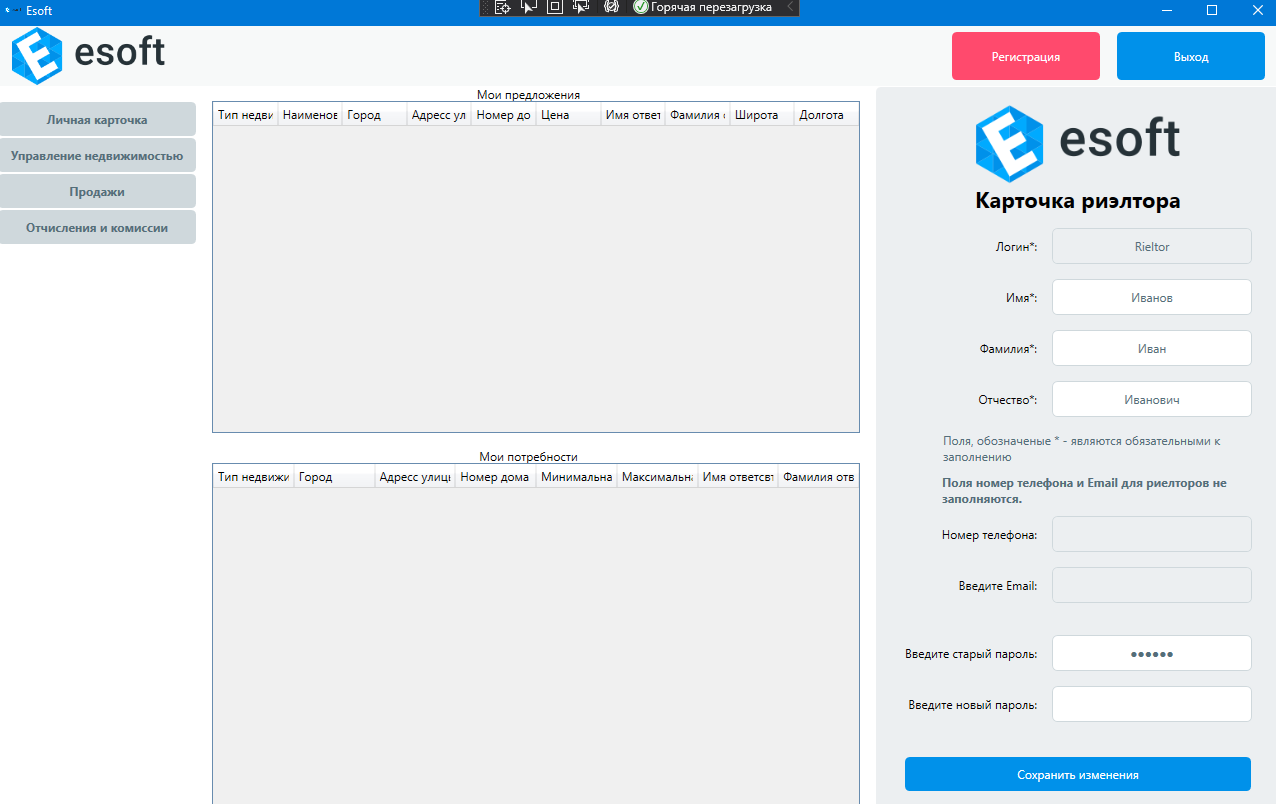
Task: Click the Номер телефона input field
Action: click(1151, 534)
